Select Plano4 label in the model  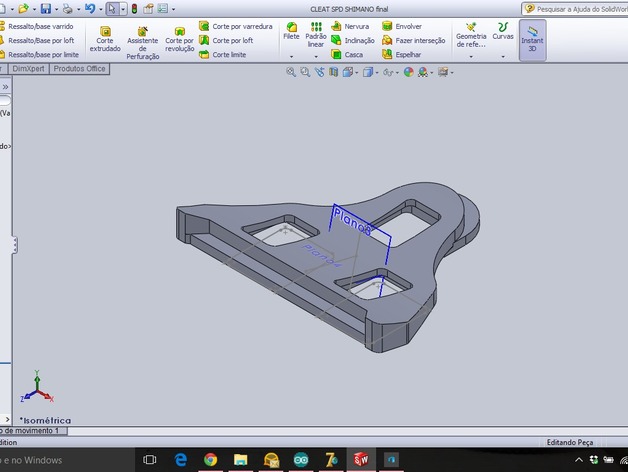[x=322, y=255]
